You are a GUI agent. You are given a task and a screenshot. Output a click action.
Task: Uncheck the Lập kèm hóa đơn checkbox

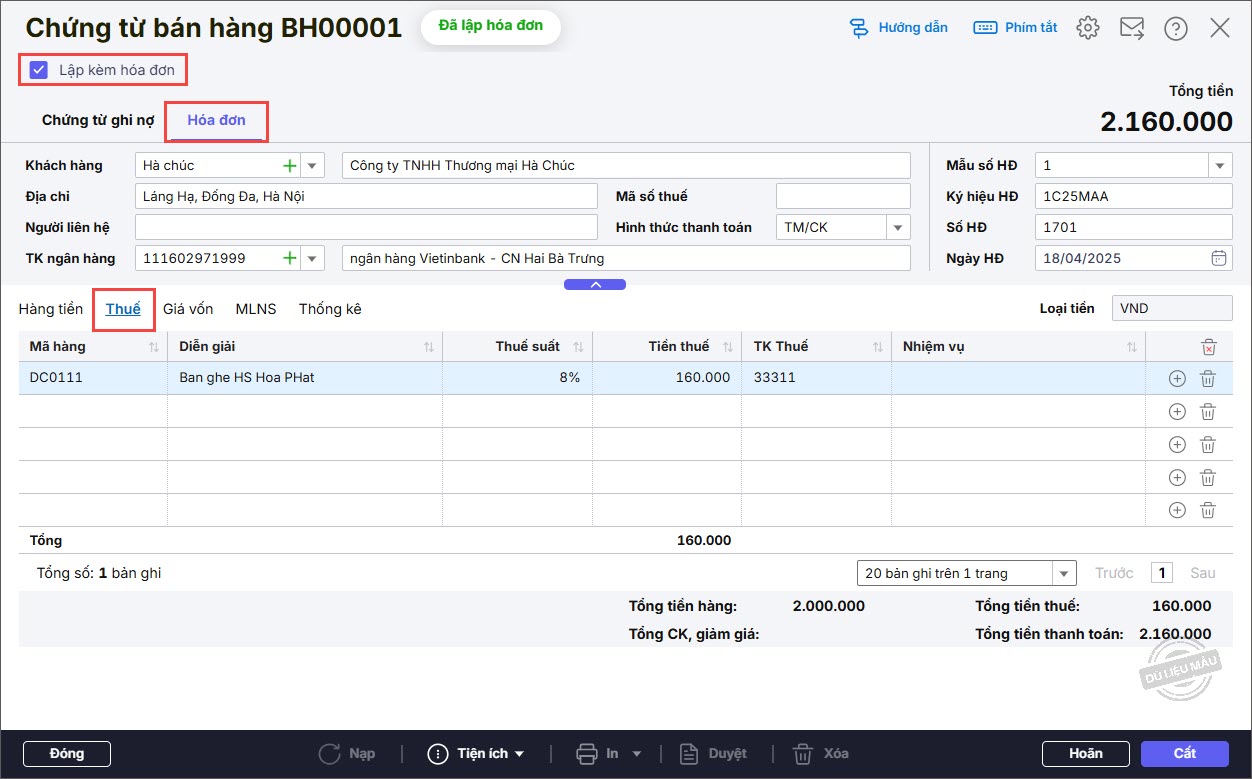tap(39, 70)
